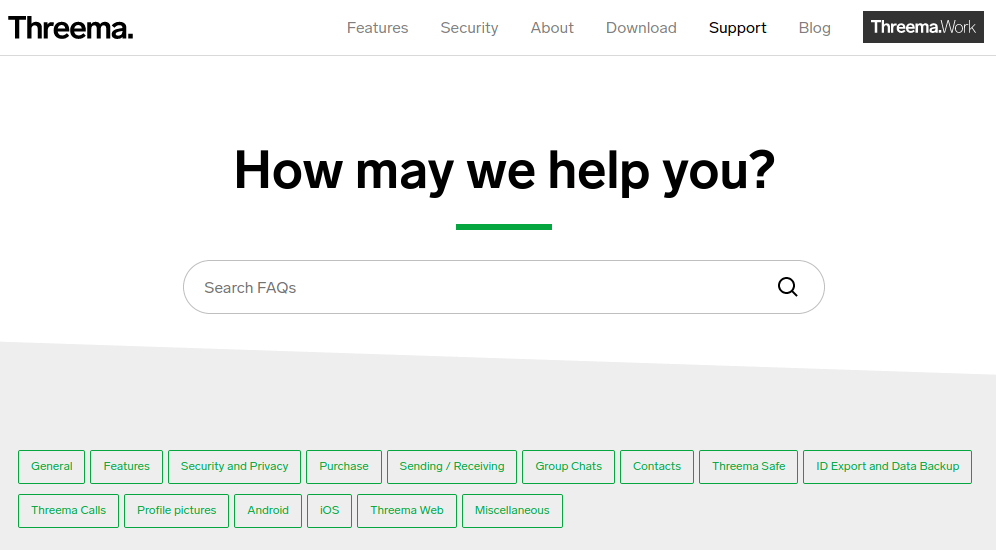Select the iOS category

pos(329,511)
